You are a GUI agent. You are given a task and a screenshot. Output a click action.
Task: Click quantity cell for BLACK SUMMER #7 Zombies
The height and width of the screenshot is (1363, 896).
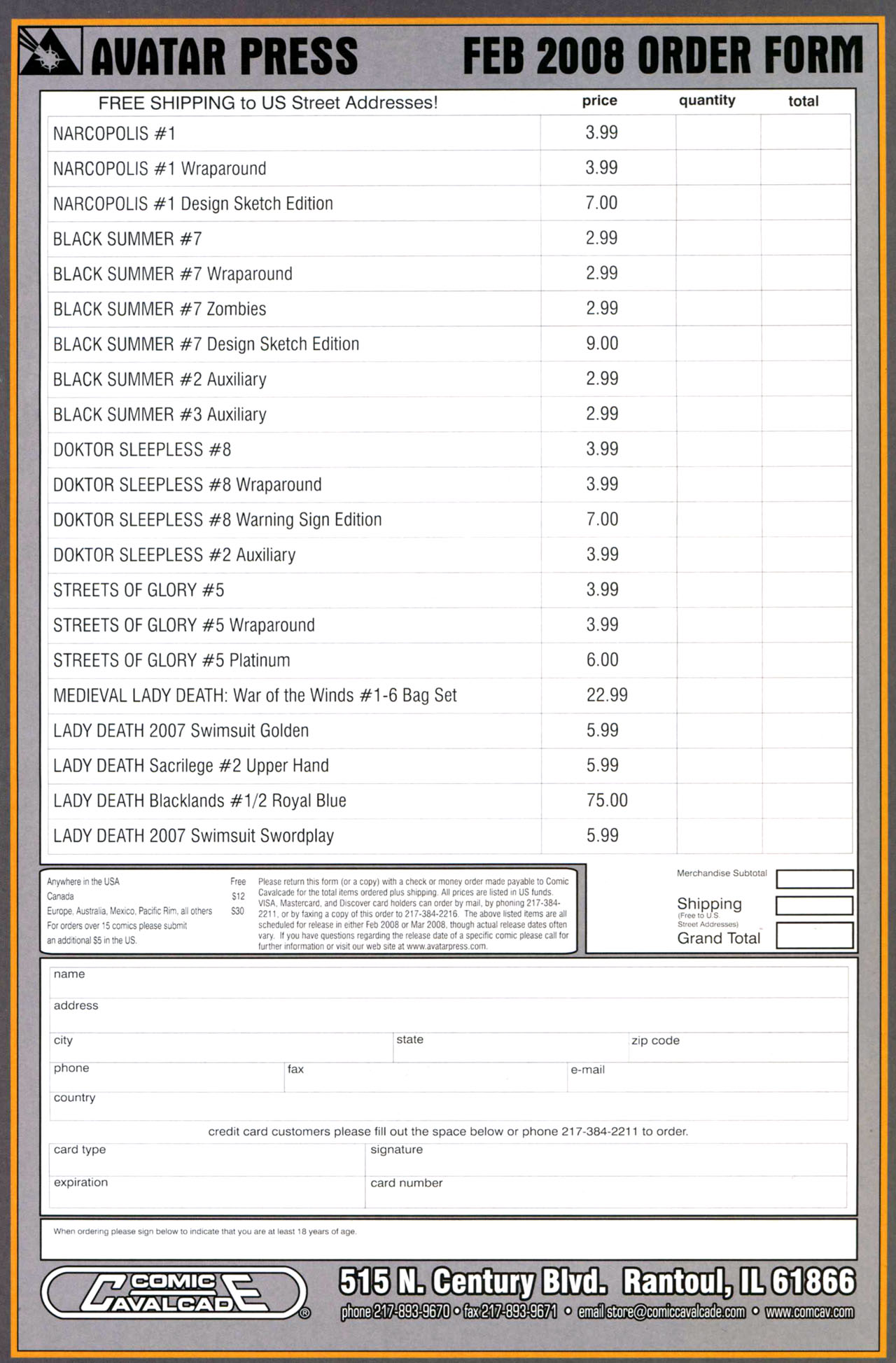pos(718,309)
